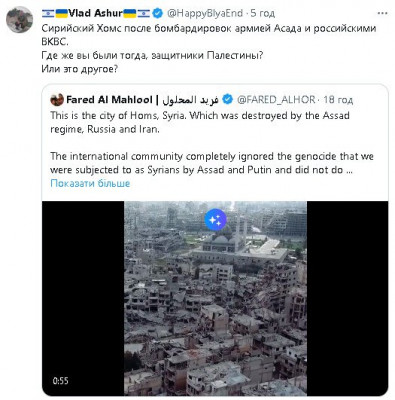Open the @FARED_ALHOR handle
395x400 pixels.
276,99
